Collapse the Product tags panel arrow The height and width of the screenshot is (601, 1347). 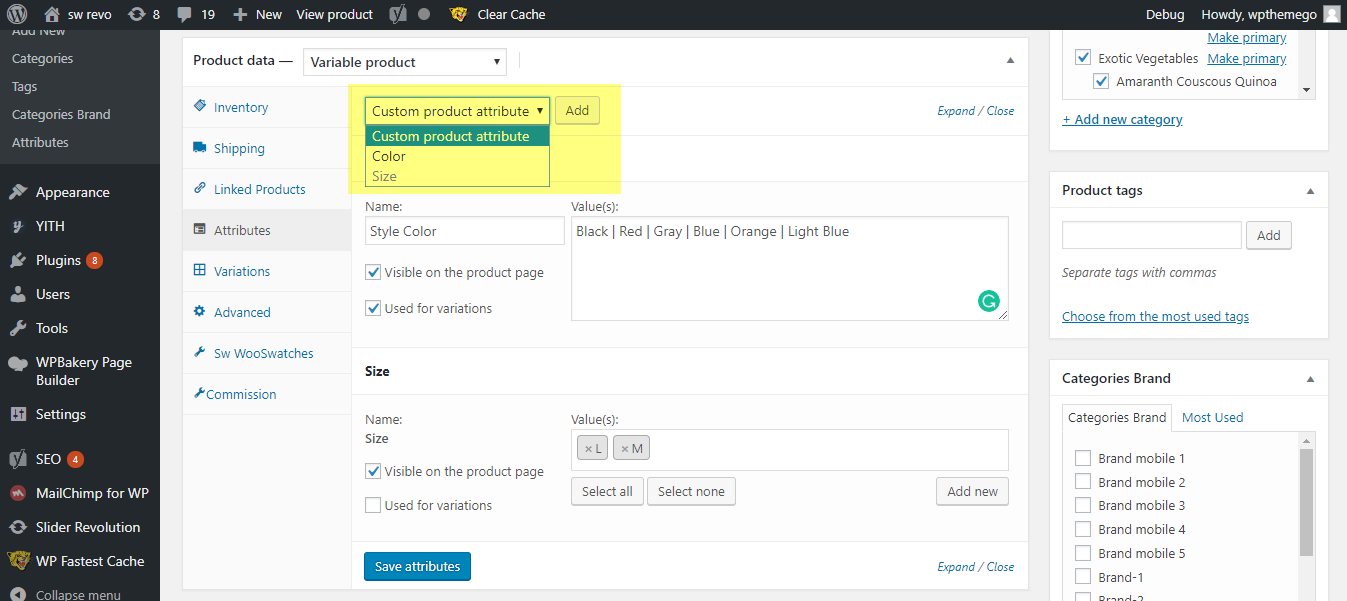[1310, 191]
